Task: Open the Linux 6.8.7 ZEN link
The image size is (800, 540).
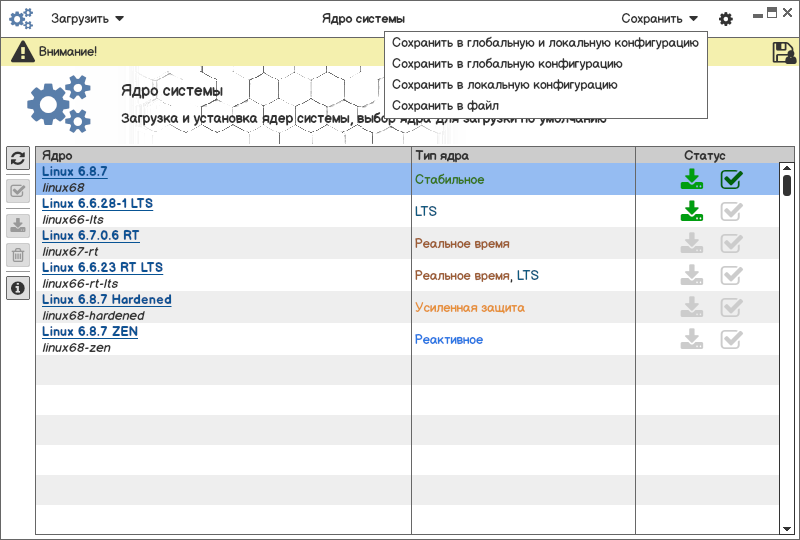Action: coord(90,332)
